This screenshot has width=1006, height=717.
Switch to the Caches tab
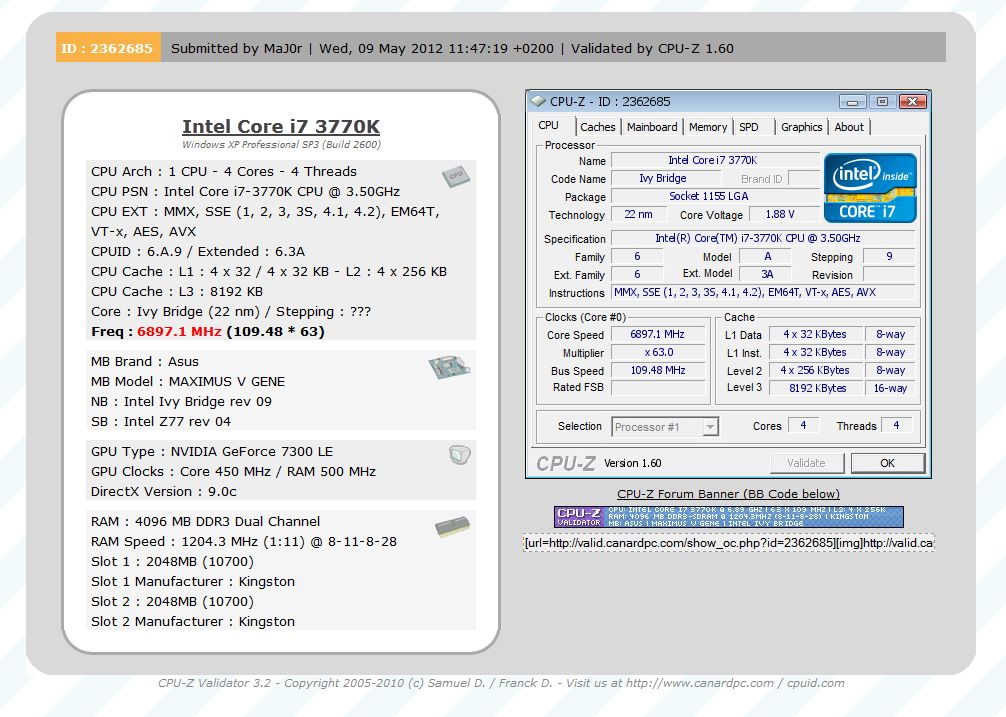pyautogui.click(x=598, y=127)
